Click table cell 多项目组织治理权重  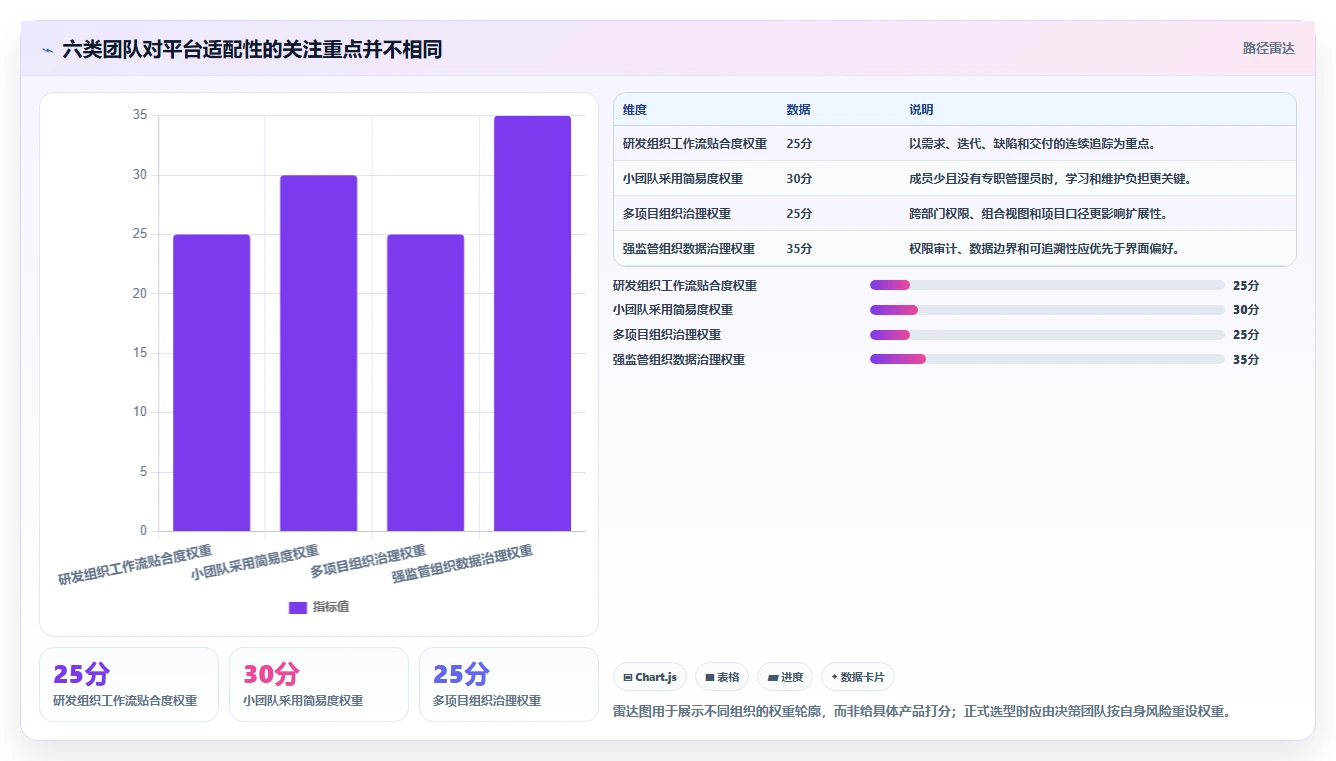[677, 214]
